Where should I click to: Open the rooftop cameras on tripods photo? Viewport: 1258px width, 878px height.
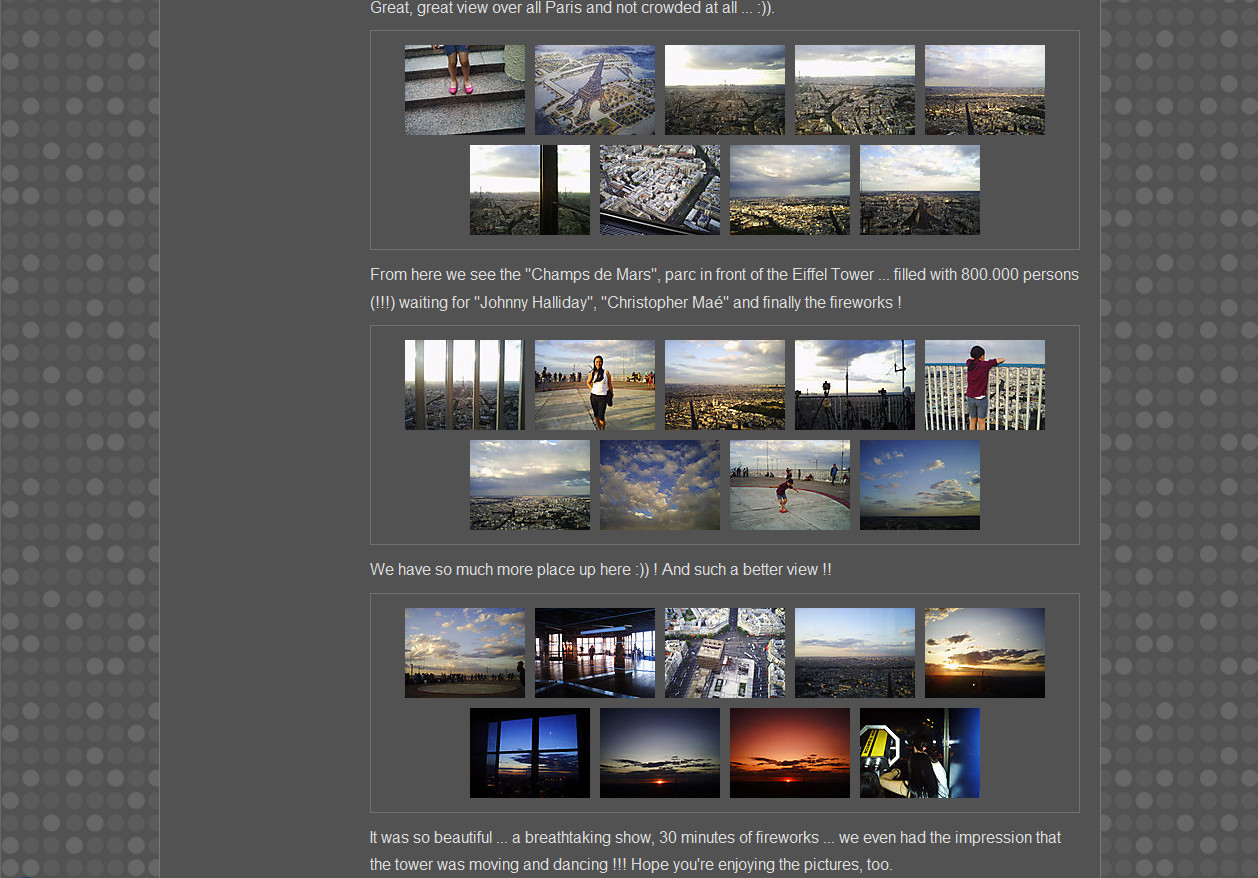click(x=854, y=385)
